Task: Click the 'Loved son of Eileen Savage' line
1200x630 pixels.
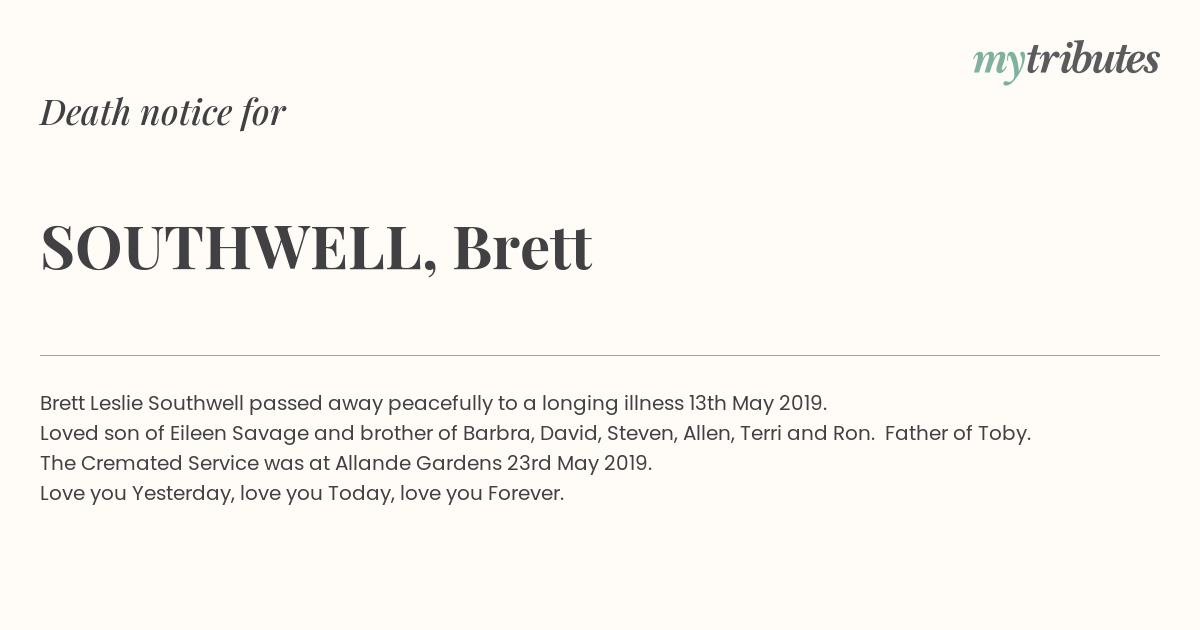Action: pos(535,434)
